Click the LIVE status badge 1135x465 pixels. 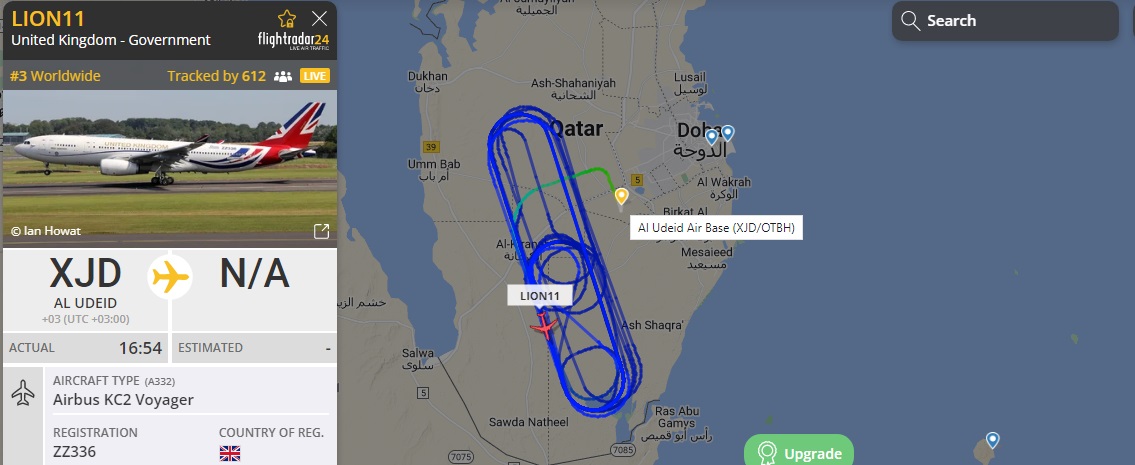315,76
